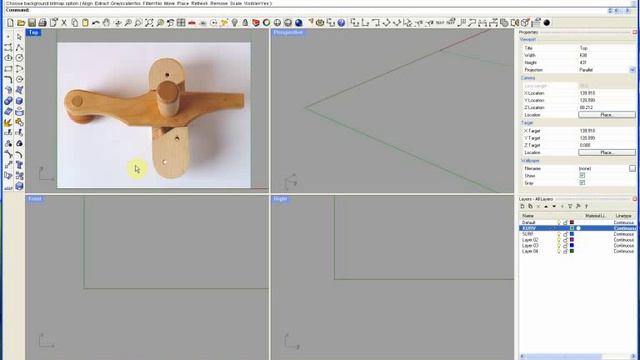Click the Camera Location Place button
Viewport: 640px width, 360px height.
click(x=607, y=115)
